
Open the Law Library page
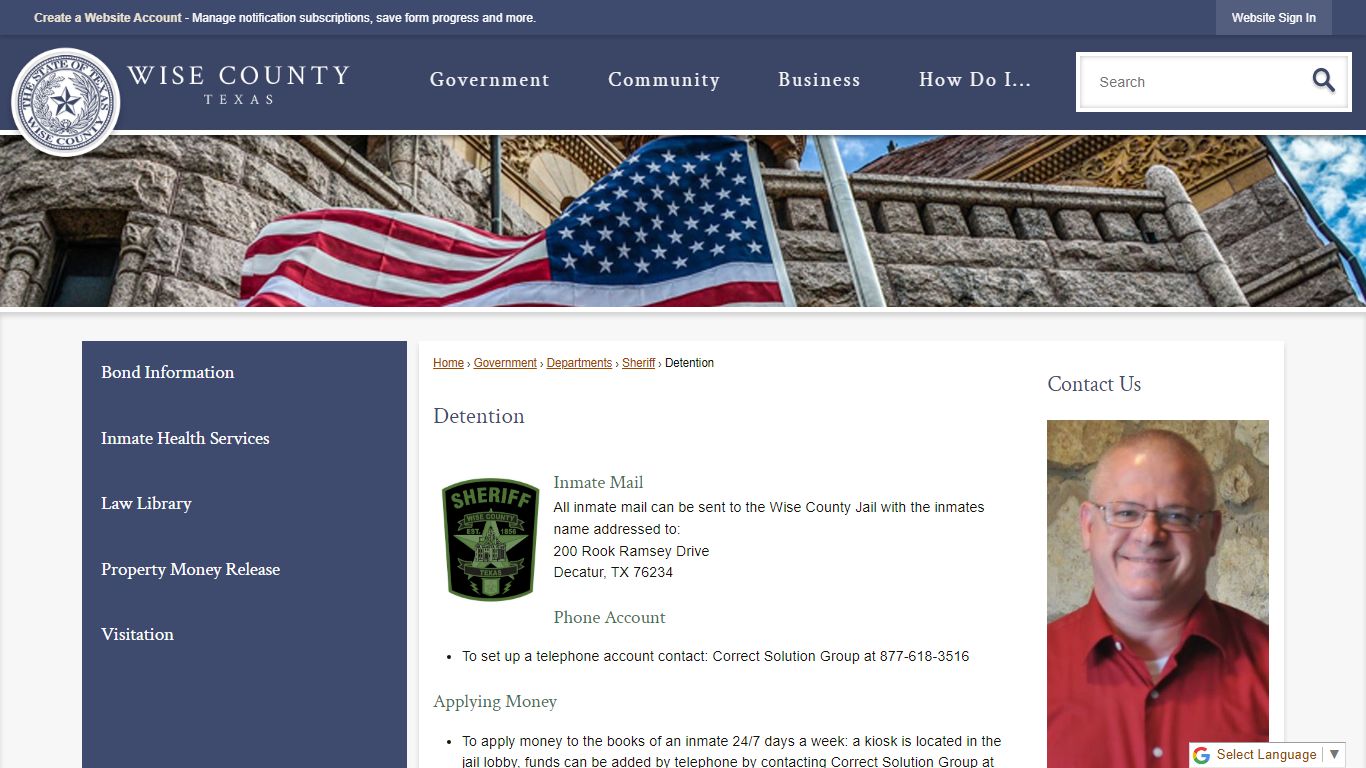point(146,503)
